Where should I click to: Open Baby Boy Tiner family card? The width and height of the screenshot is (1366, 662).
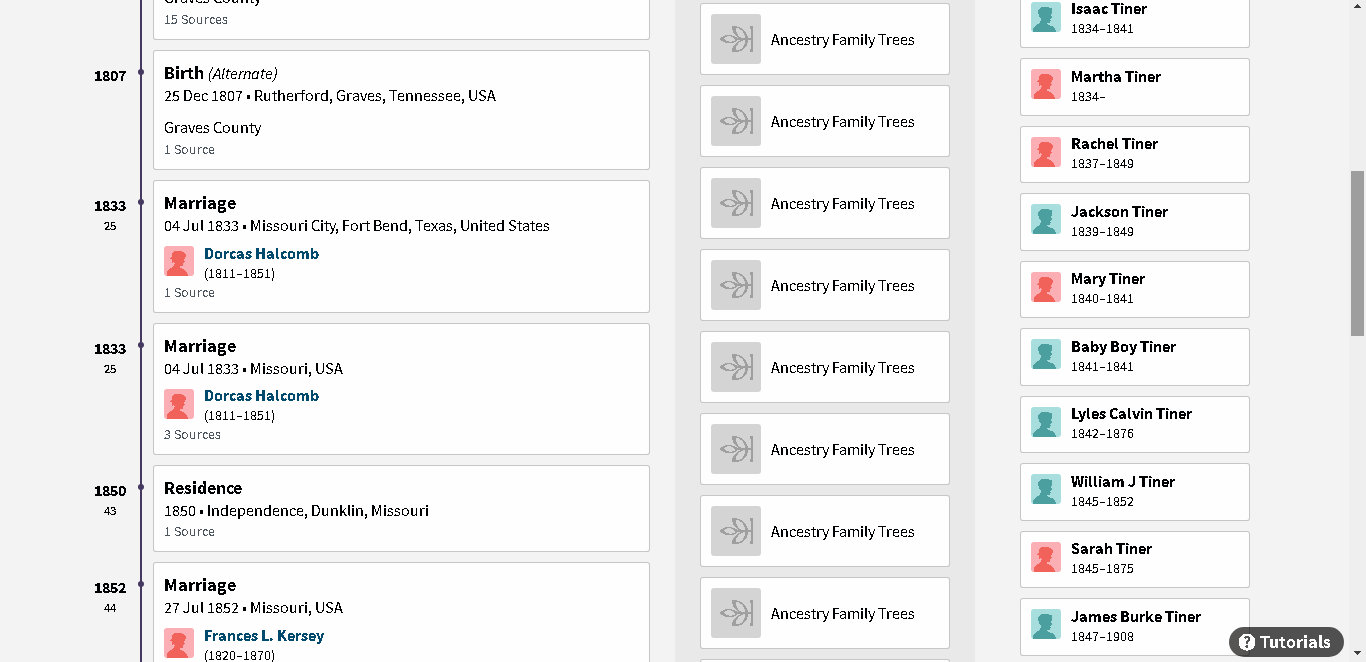1135,356
